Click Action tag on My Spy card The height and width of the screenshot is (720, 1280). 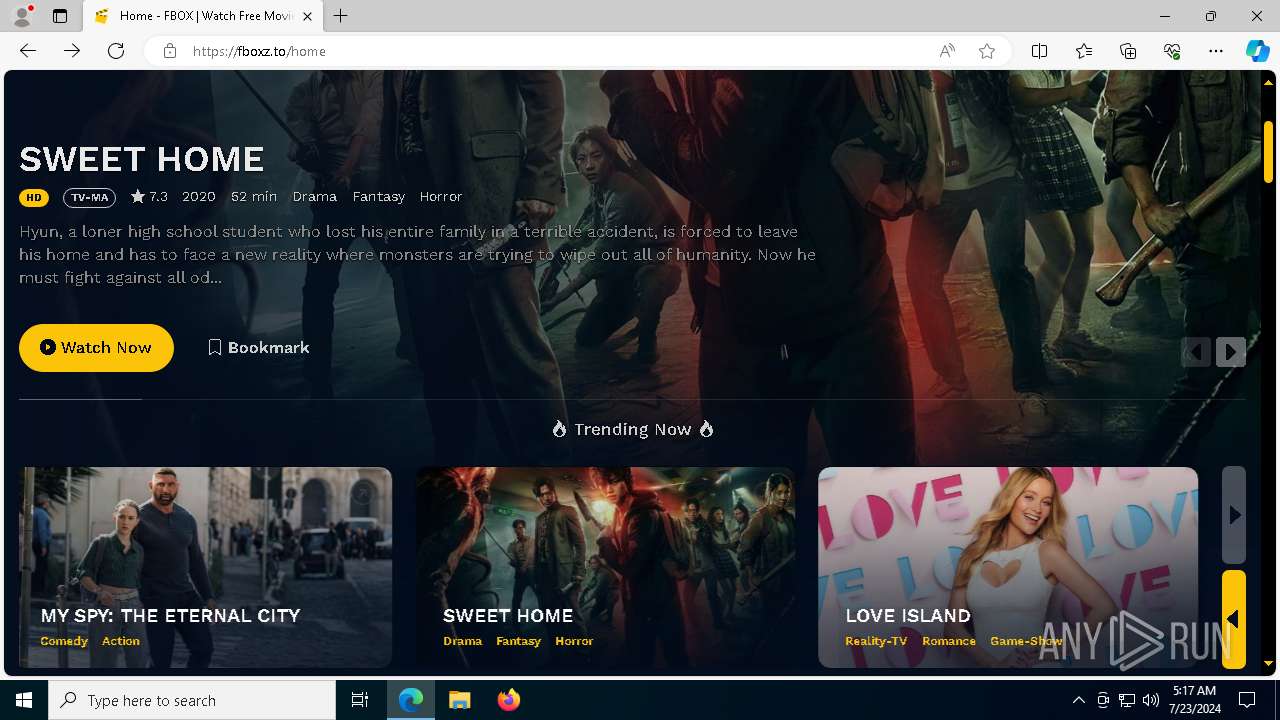tap(121, 641)
